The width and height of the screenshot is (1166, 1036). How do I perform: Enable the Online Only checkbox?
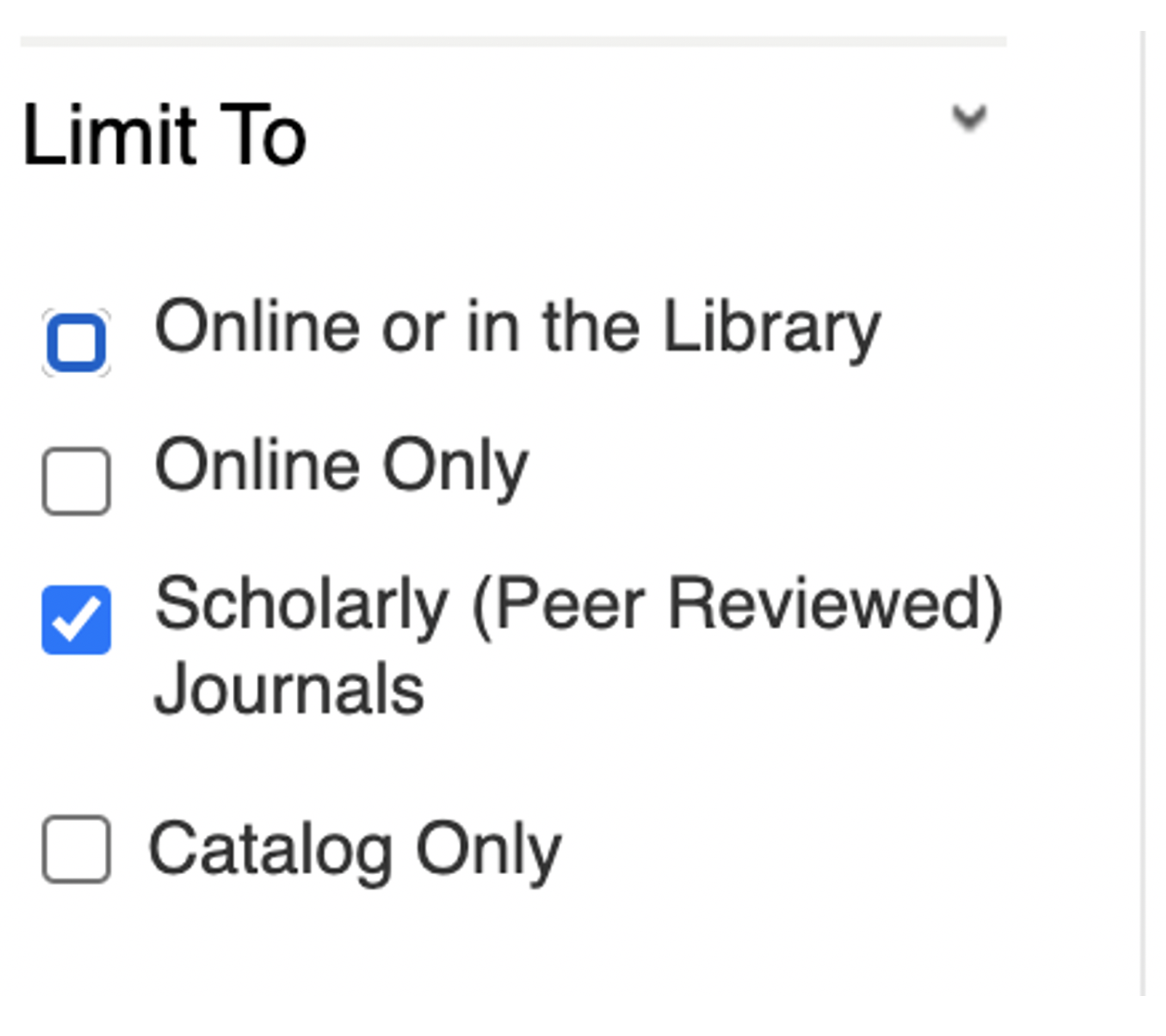tap(76, 481)
